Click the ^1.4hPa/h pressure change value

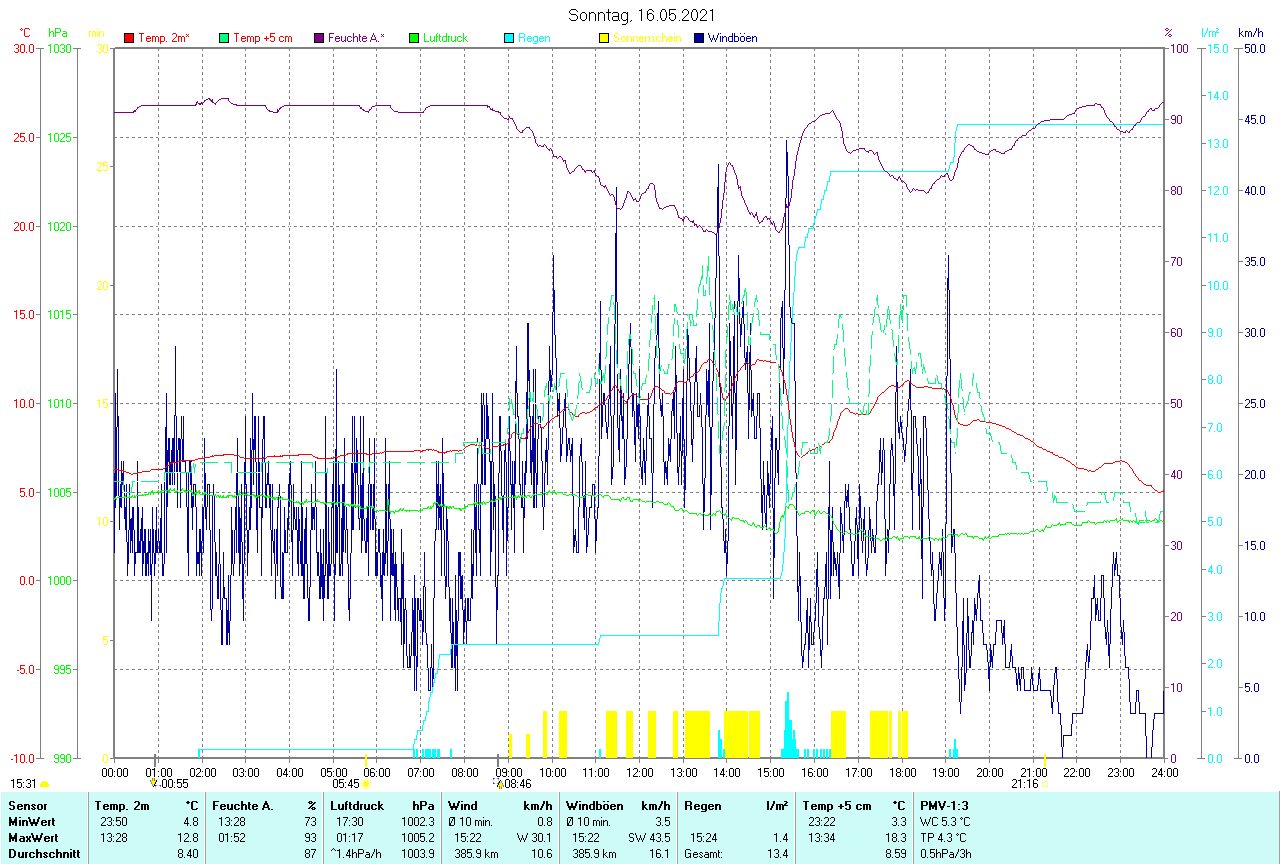click(x=357, y=853)
